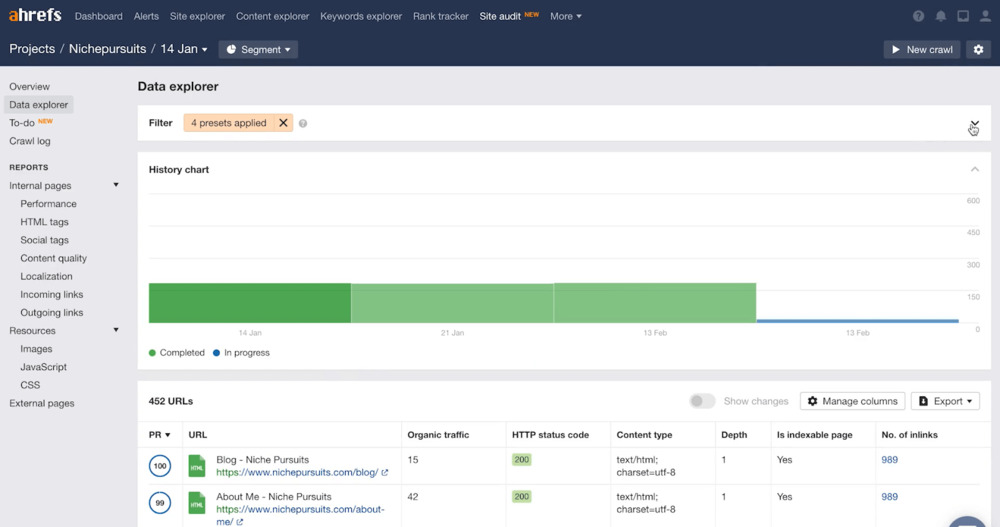
Task: Collapse the Internal pages section arrow
Action: pyautogui.click(x=116, y=185)
